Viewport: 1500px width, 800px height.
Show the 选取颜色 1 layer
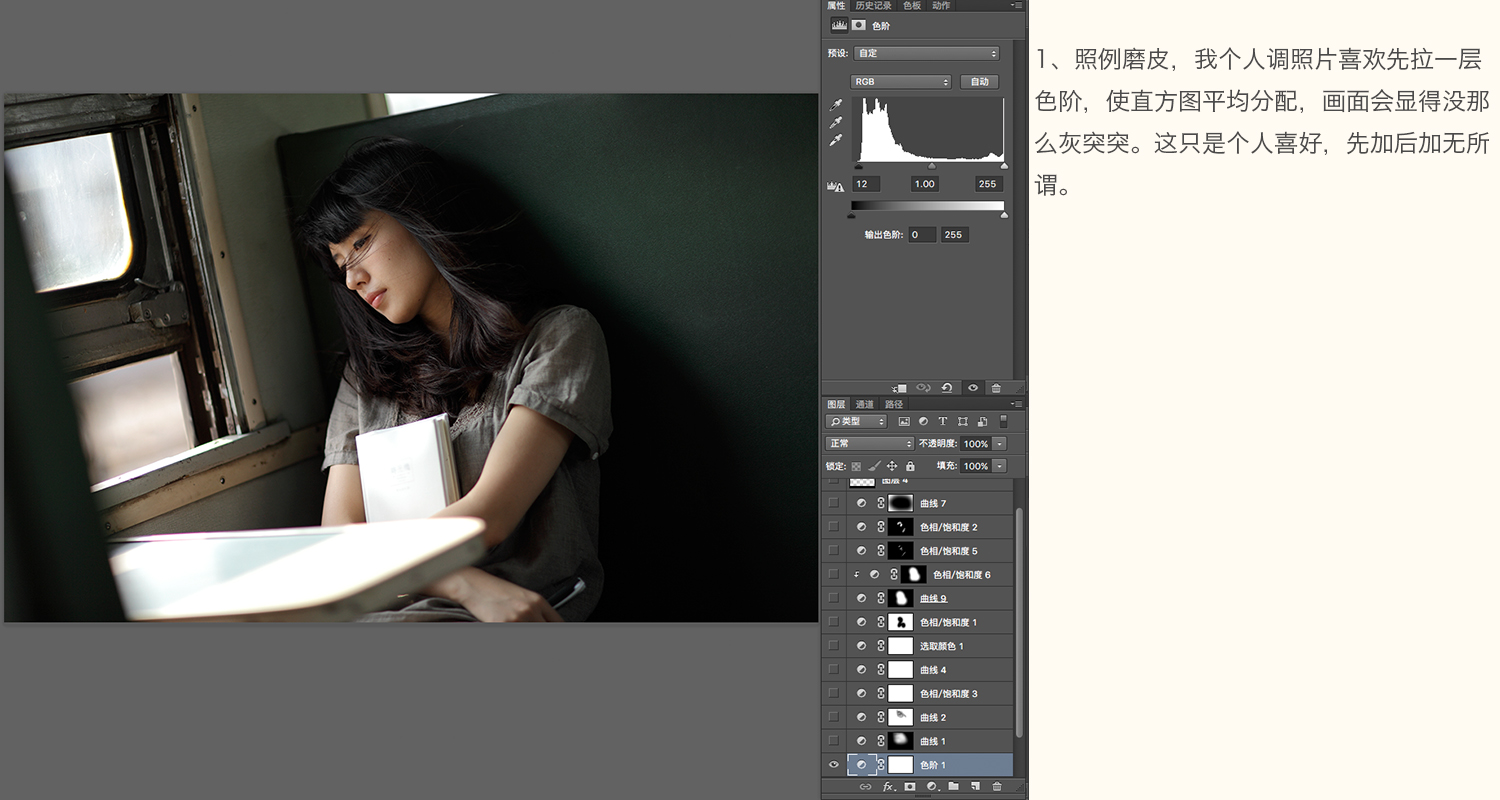[x=834, y=646]
